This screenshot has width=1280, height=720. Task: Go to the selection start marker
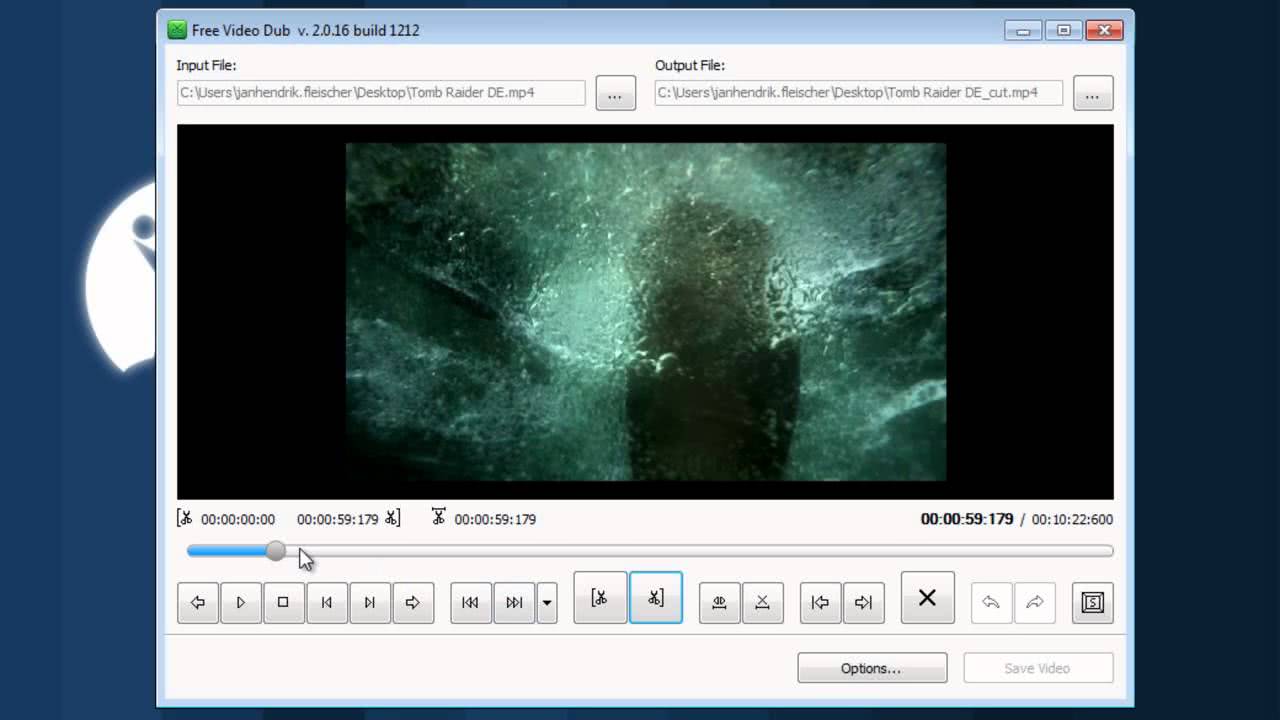coord(820,602)
